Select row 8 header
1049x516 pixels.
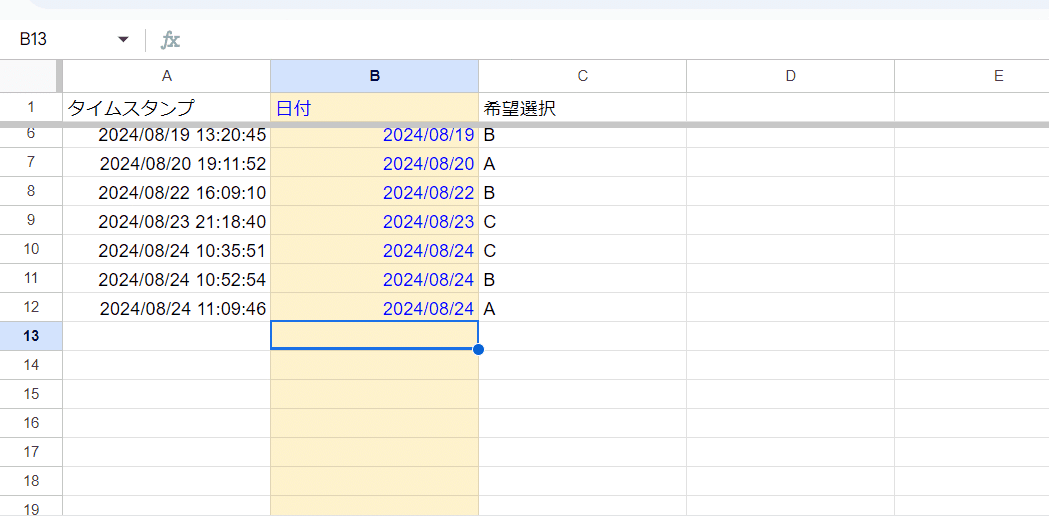click(x=31, y=191)
